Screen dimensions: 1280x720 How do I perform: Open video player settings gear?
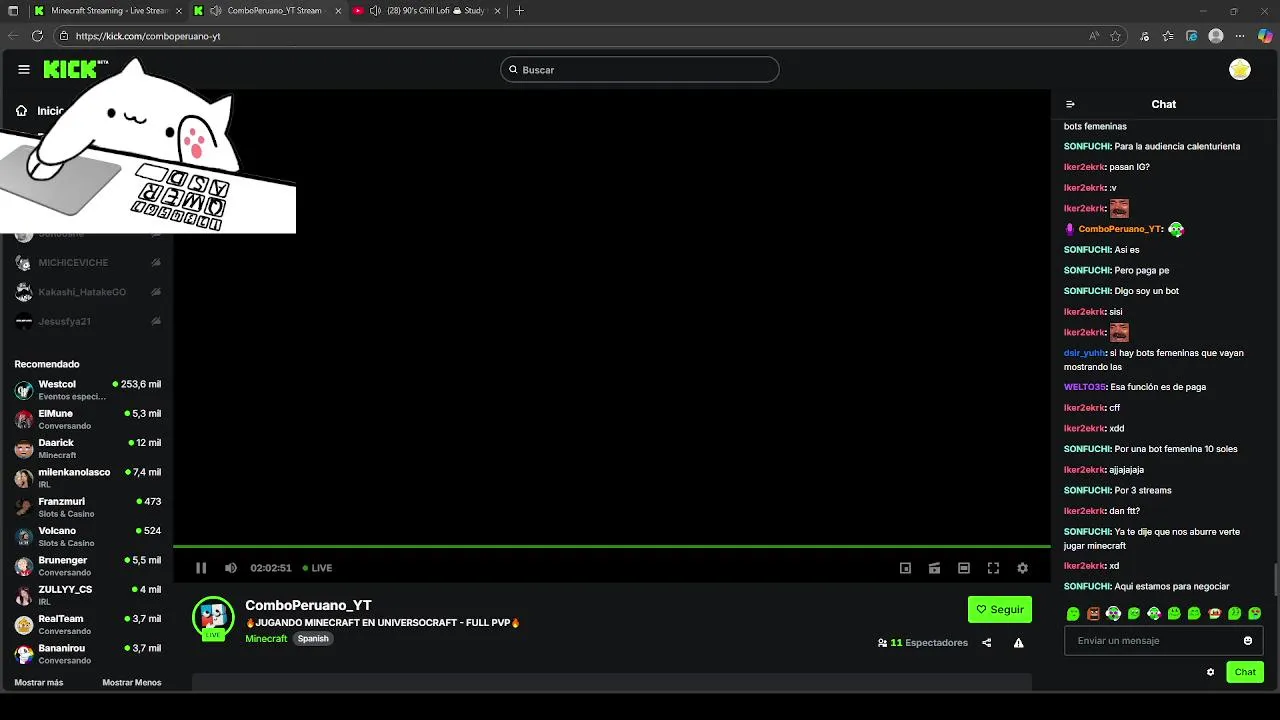point(1022,568)
